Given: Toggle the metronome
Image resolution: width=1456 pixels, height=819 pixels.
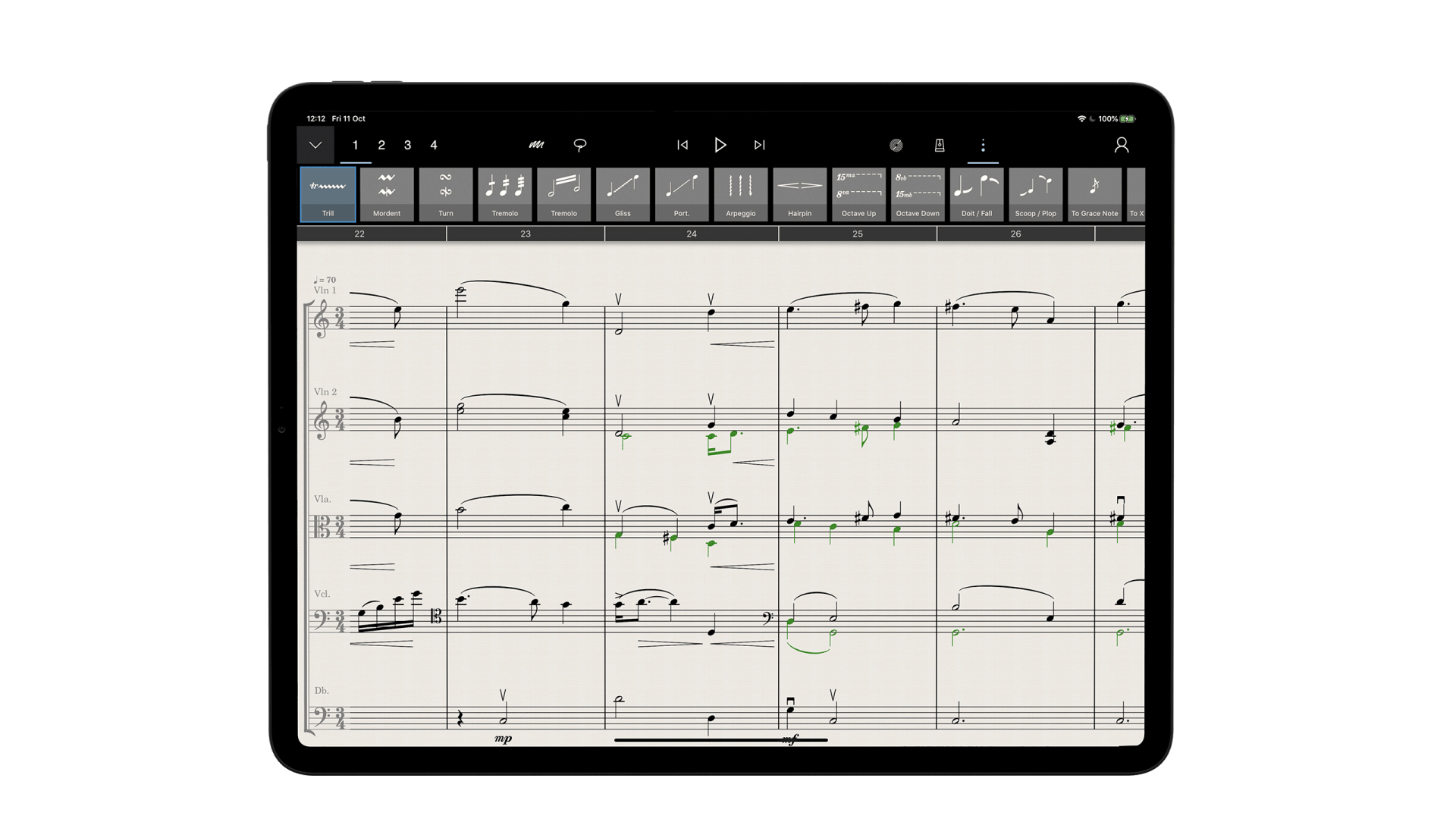Looking at the screenshot, I should point(940,145).
